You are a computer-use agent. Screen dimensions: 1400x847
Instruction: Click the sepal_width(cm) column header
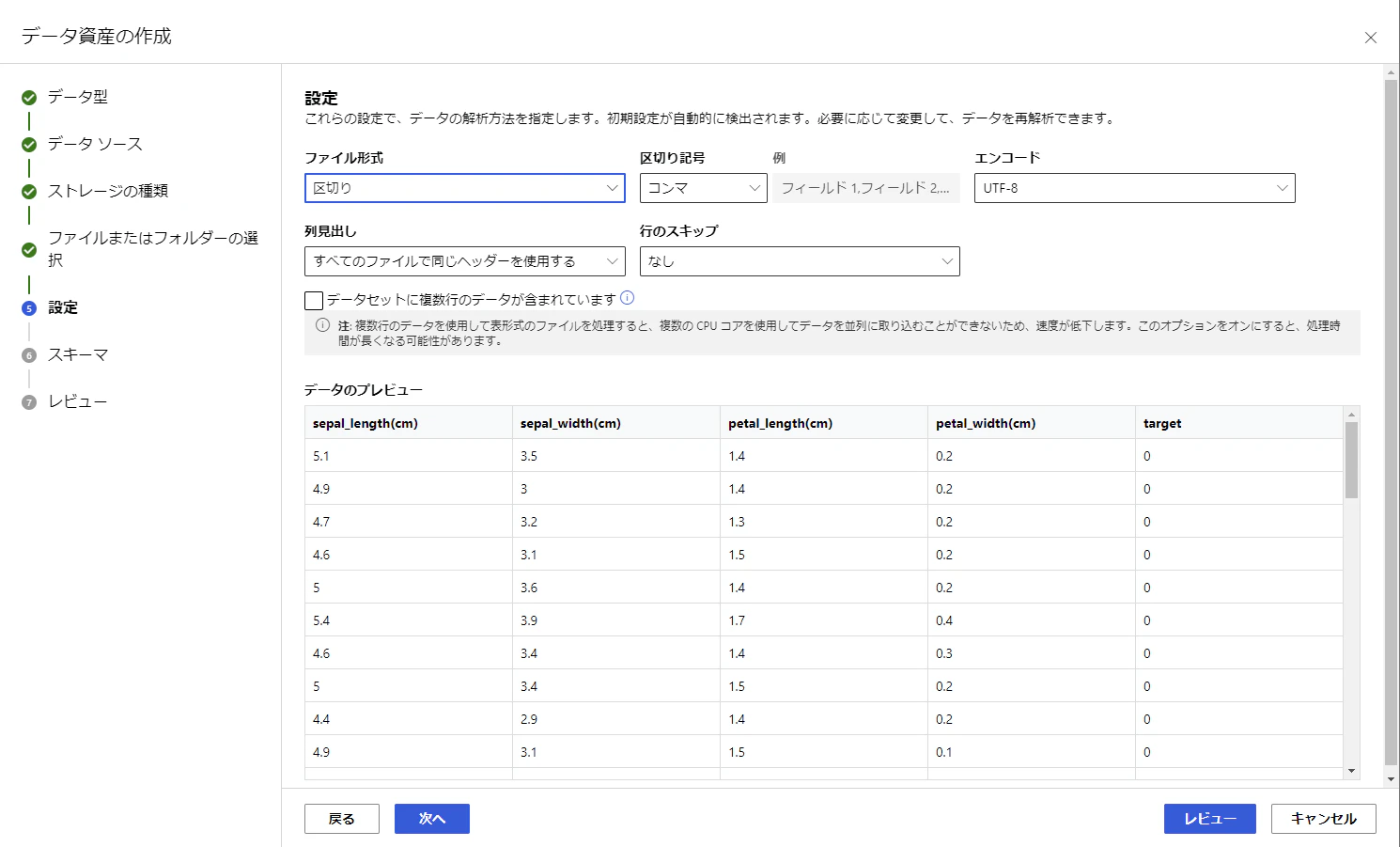[616, 423]
